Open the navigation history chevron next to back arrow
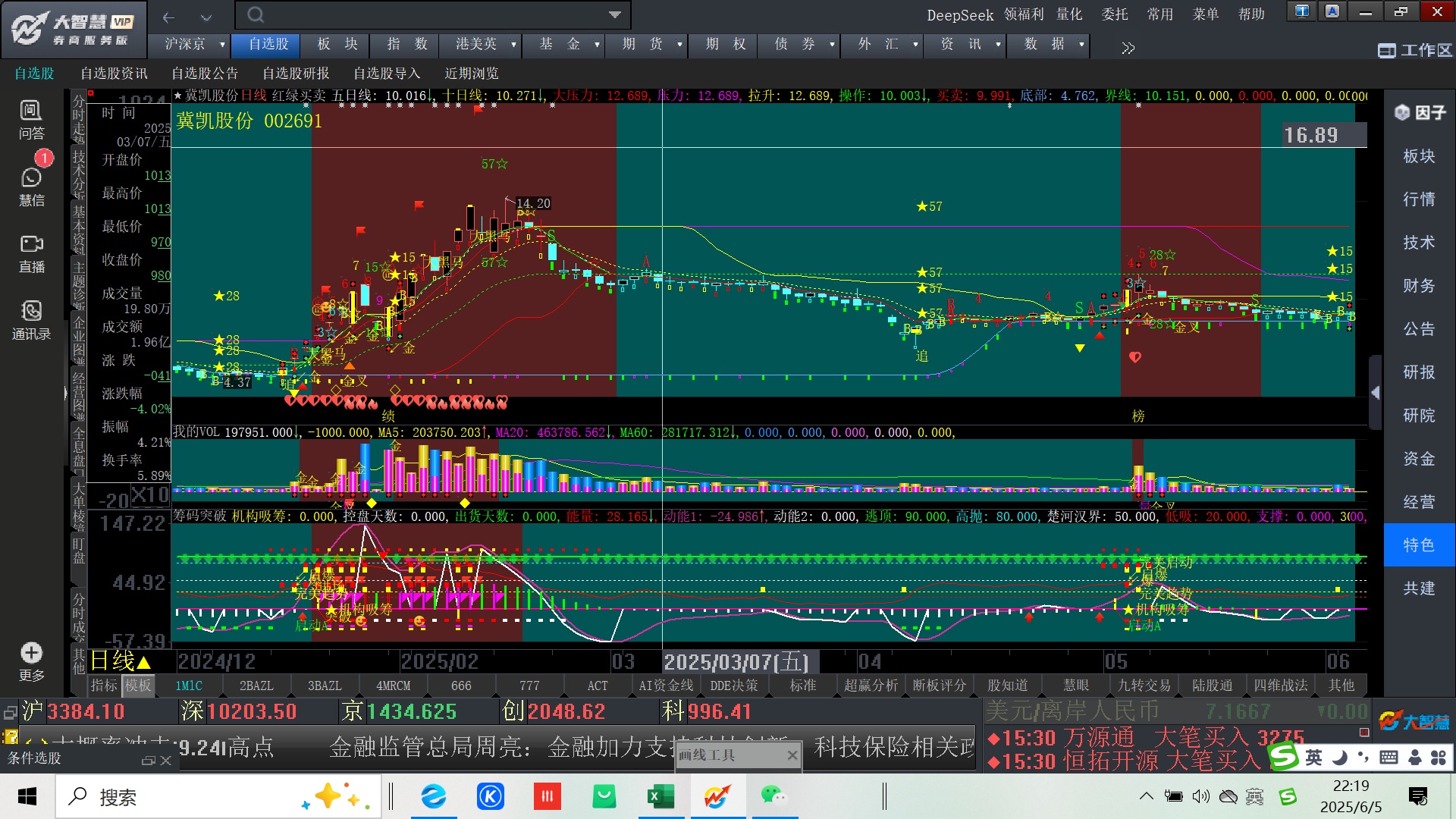The image size is (1456, 819). tap(206, 17)
